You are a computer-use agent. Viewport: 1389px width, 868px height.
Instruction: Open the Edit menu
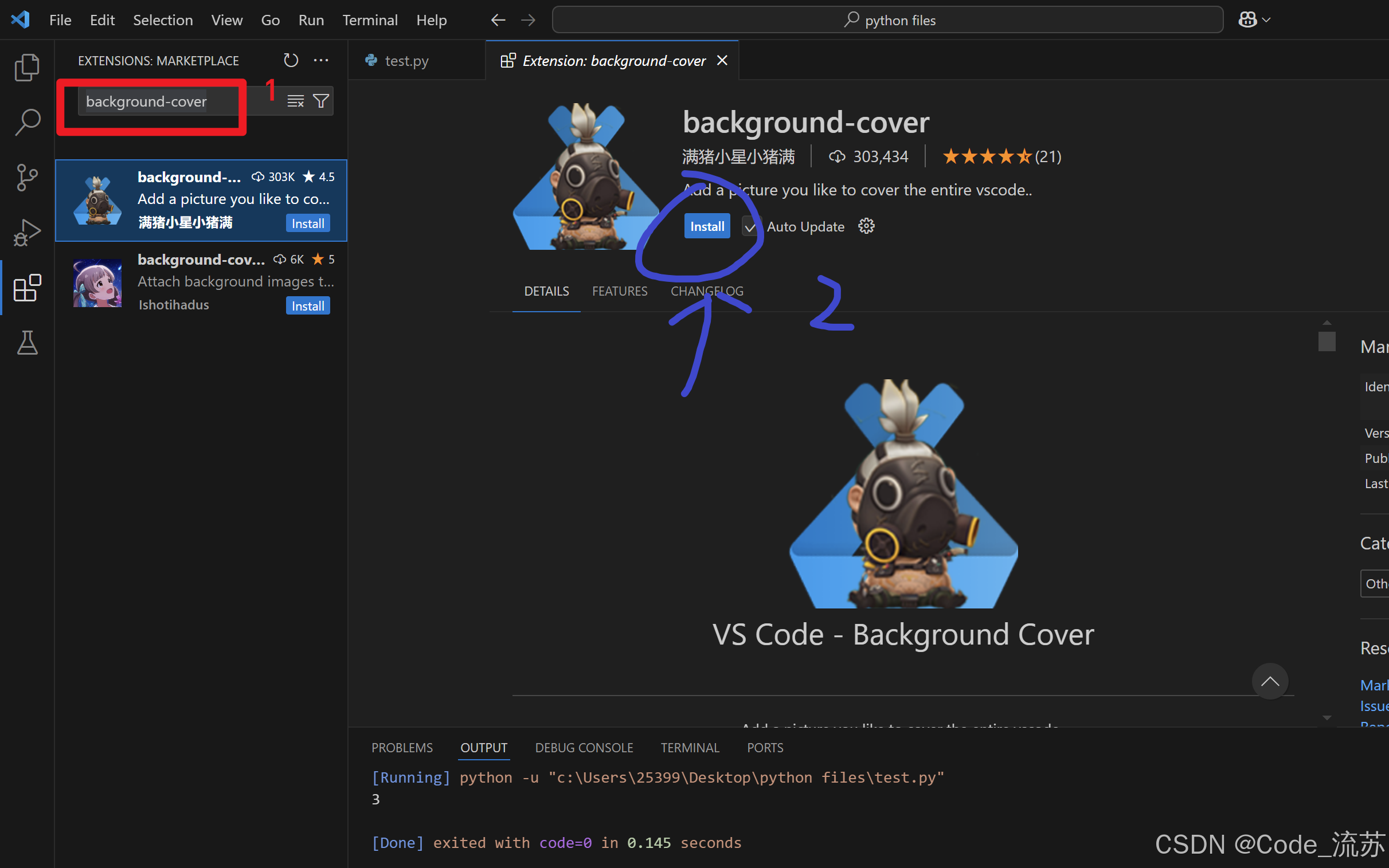pos(102,20)
